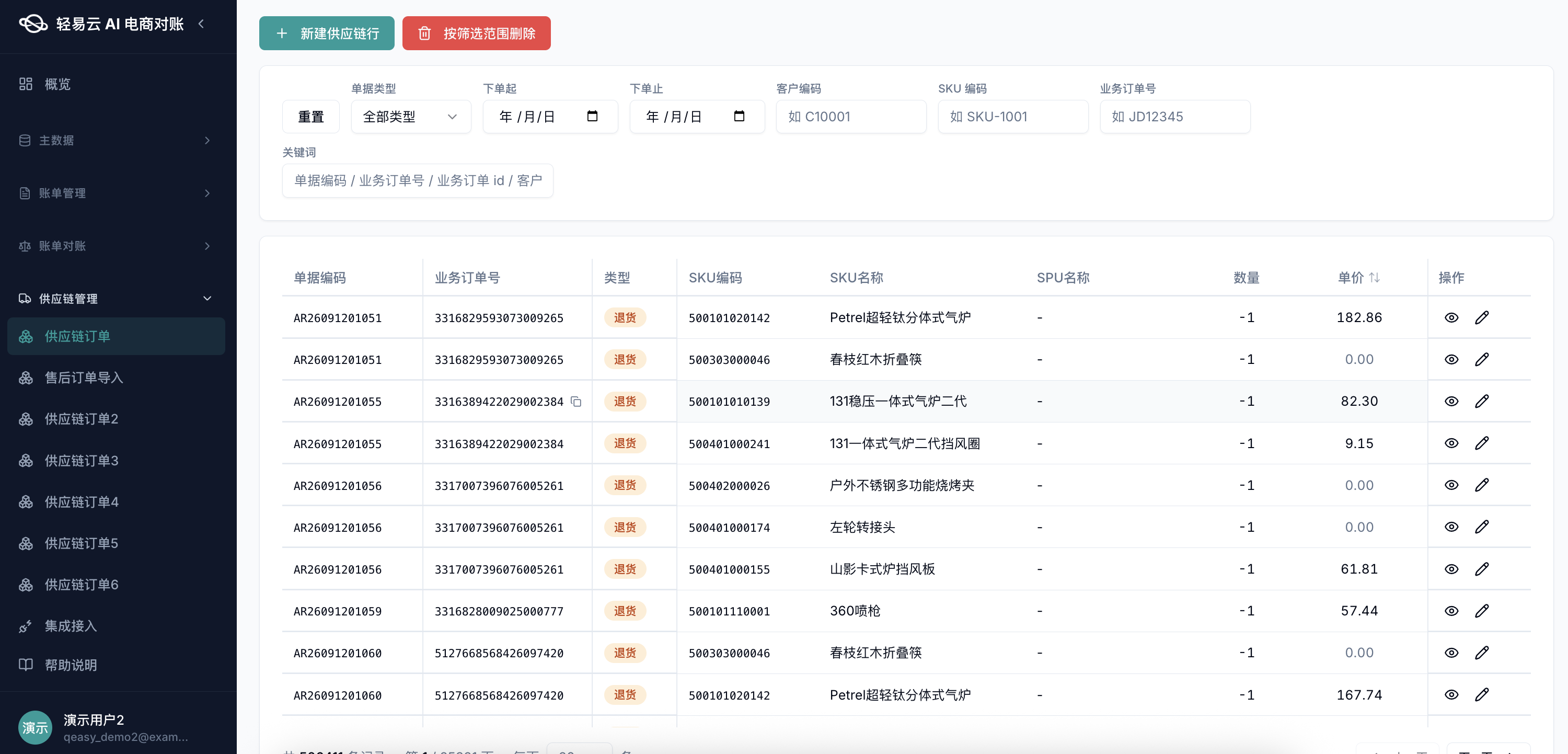
Task: Open 集成接入 integration page
Action: coord(116,626)
